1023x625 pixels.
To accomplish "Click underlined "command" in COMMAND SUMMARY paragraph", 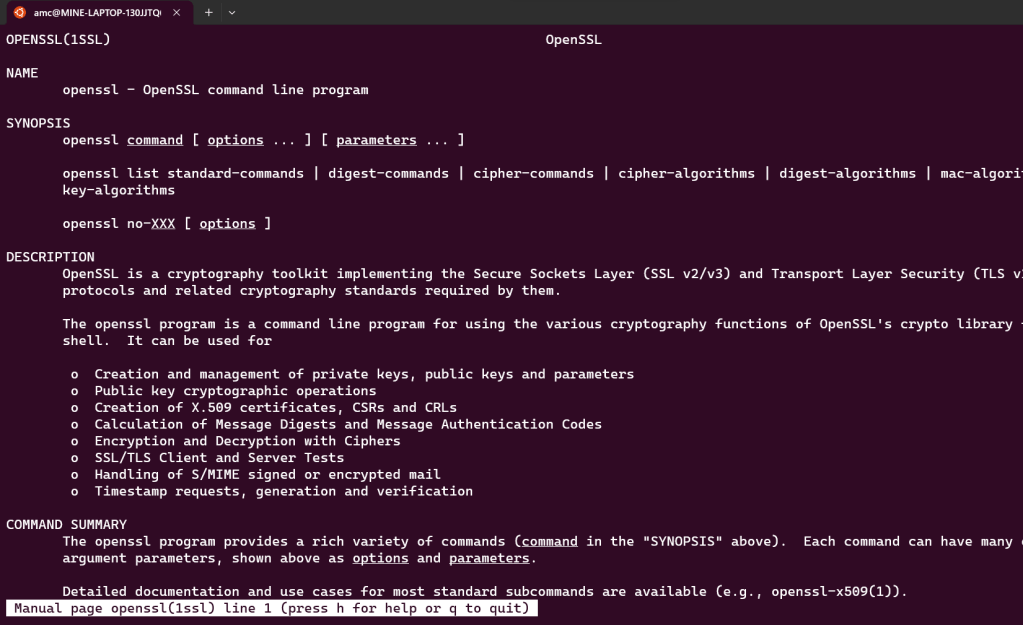I will (x=549, y=541).
